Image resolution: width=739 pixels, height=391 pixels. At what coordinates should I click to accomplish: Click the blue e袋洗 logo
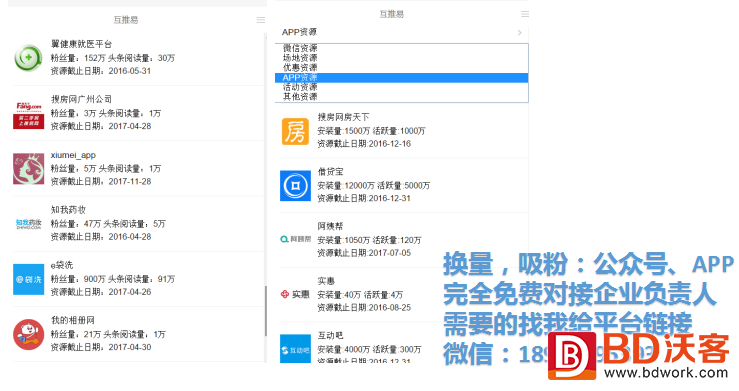tap(28, 279)
